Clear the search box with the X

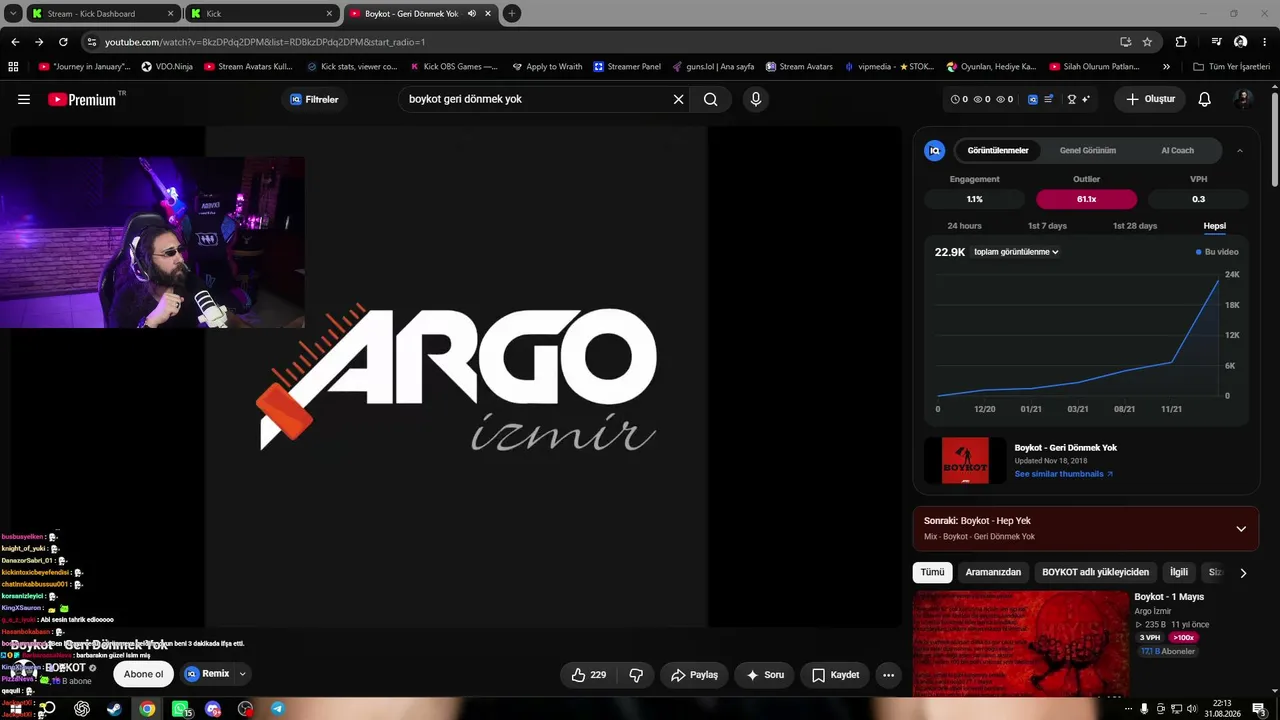pos(678,99)
